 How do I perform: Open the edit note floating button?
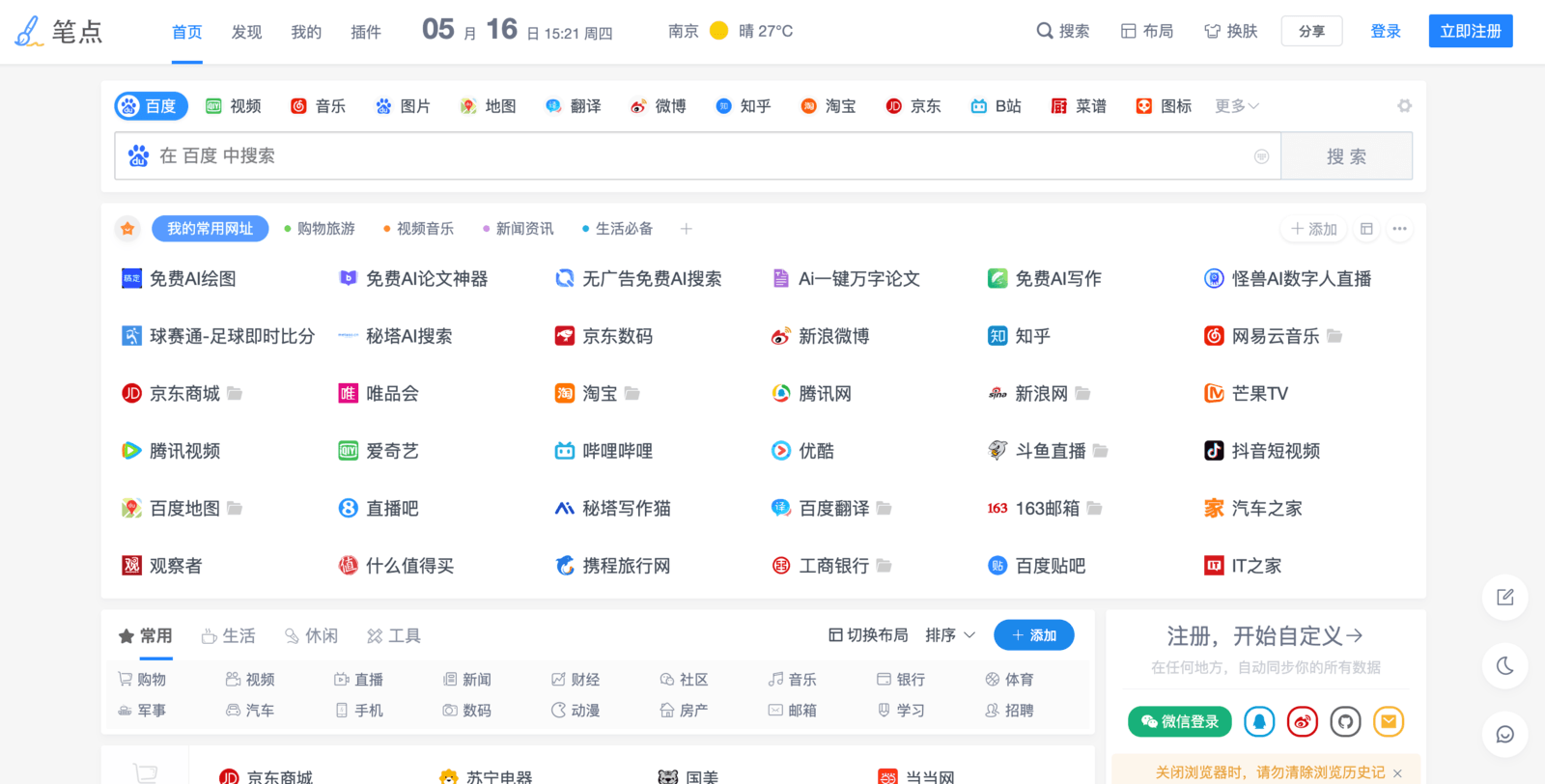[1504, 597]
